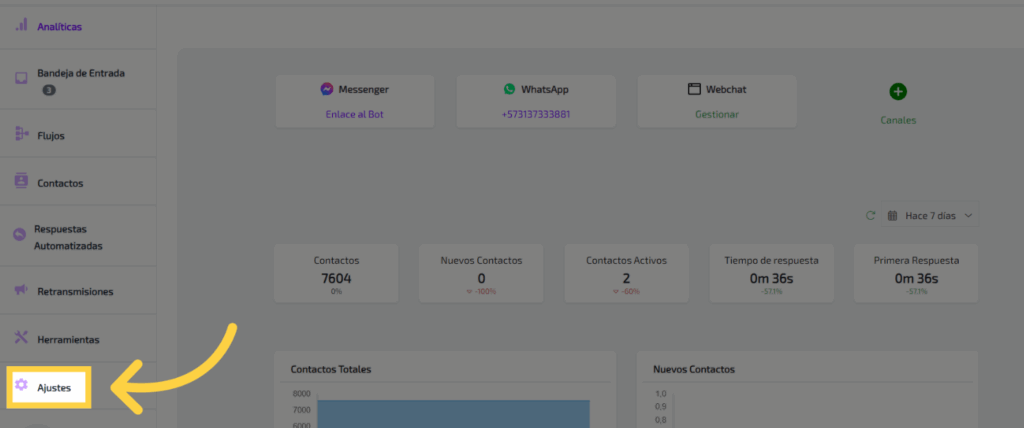
Task: Click the Herramientas tools icon
Action: [21, 338]
